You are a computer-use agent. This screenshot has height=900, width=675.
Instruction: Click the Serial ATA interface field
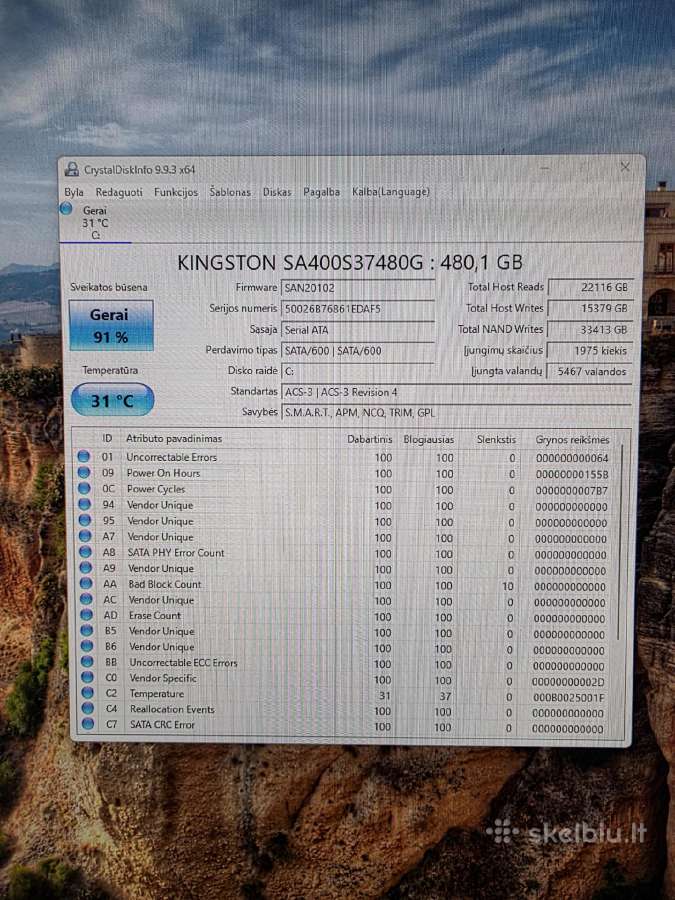(x=358, y=330)
